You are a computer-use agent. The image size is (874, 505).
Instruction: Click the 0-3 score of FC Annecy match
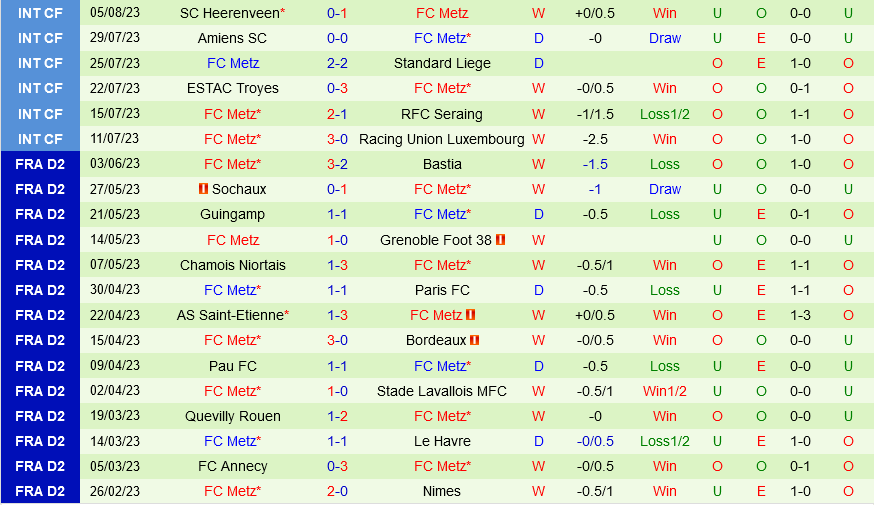click(337, 466)
